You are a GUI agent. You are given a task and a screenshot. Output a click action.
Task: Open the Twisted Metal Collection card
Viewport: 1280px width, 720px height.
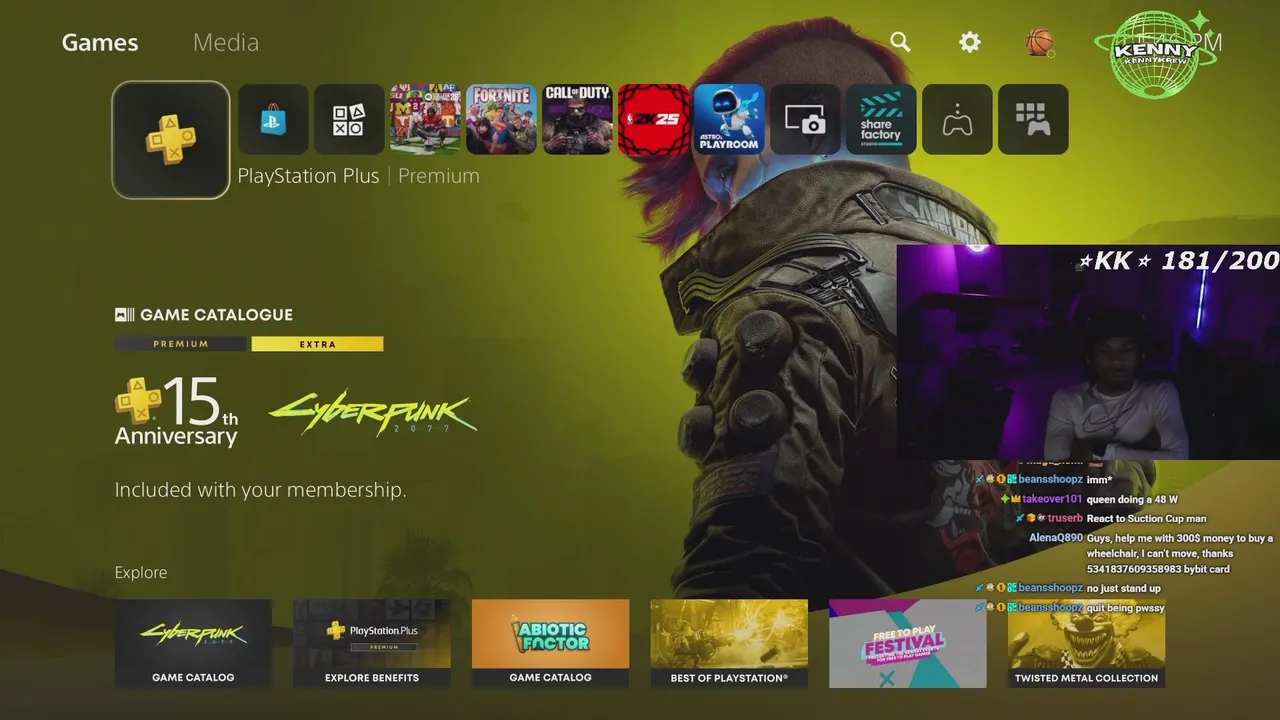[x=1086, y=644]
